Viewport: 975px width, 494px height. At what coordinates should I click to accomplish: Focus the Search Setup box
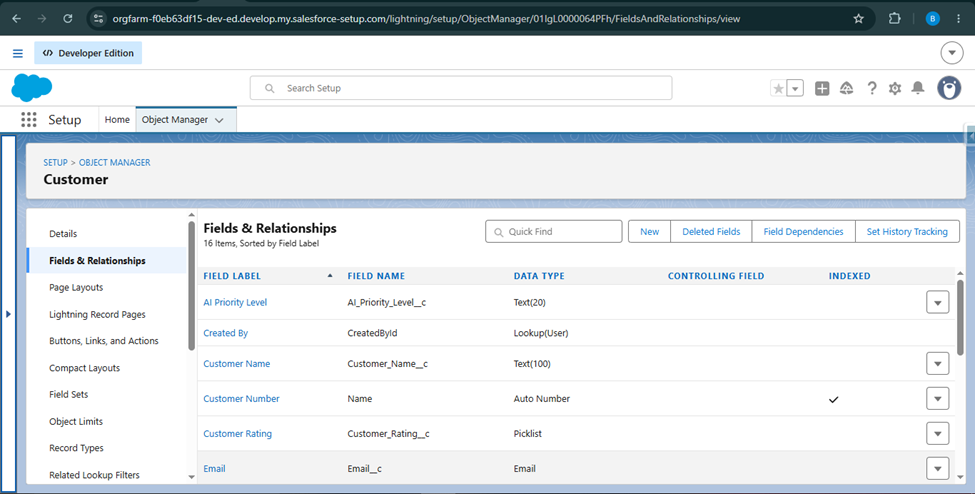tap(461, 88)
